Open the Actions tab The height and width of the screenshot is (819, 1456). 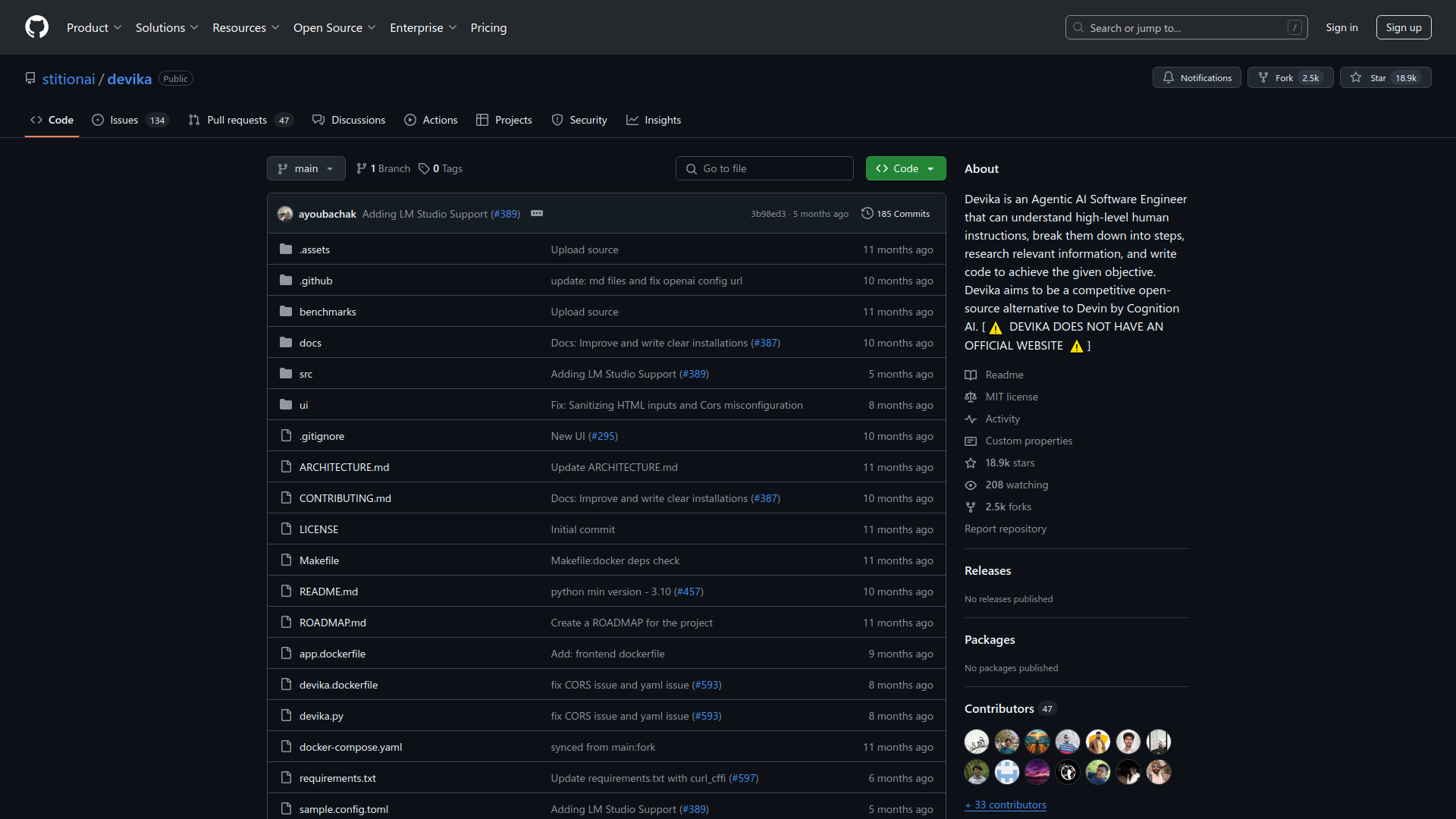point(431,120)
